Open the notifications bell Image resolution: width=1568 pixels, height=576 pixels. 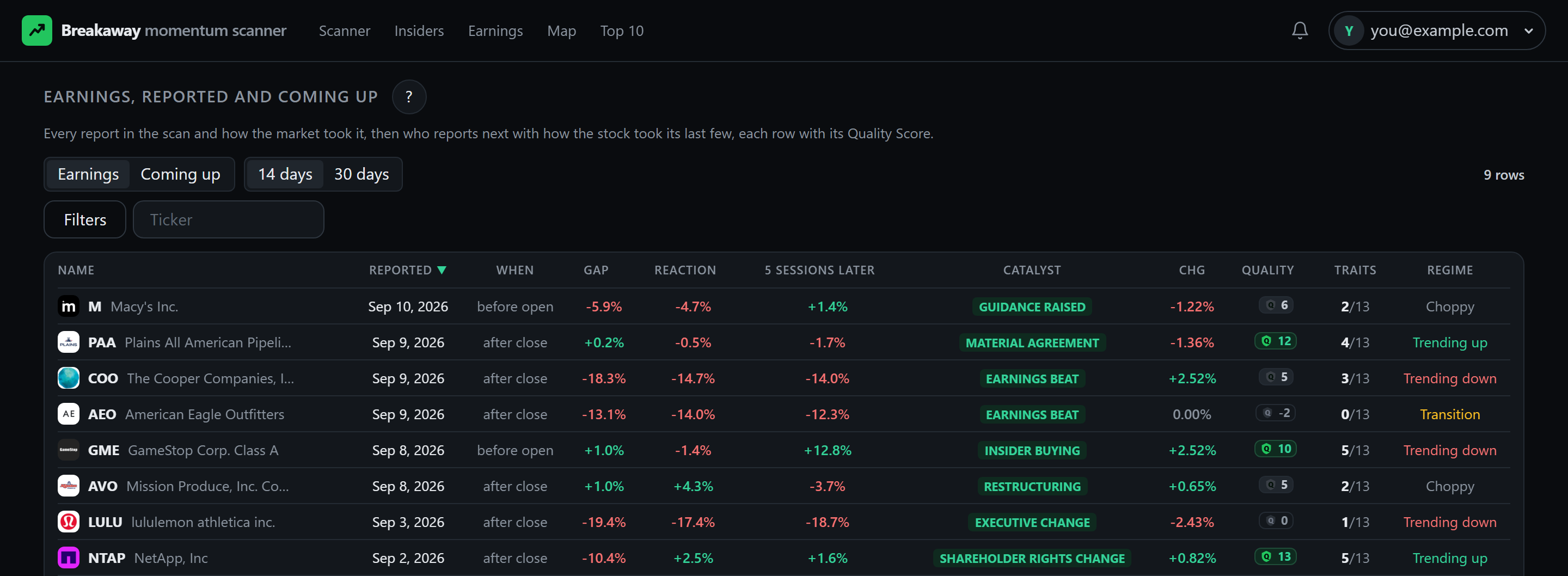click(x=1300, y=30)
